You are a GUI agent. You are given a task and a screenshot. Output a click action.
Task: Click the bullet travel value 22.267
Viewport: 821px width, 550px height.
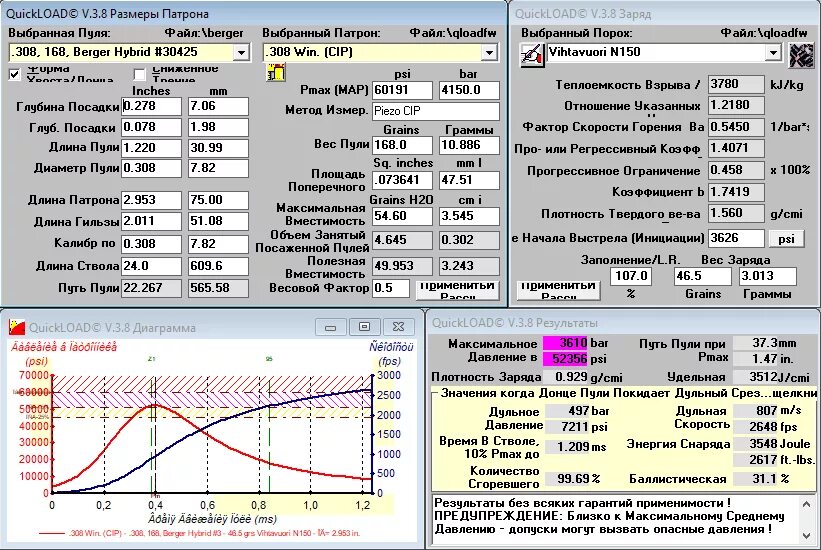coord(151,288)
